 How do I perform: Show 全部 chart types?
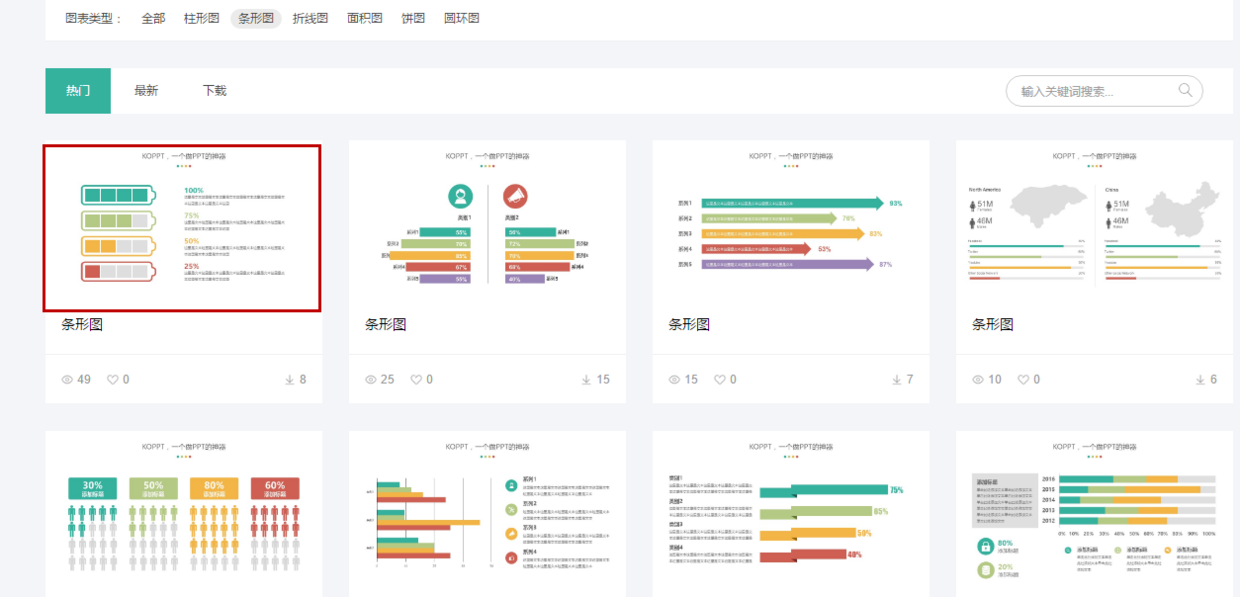(153, 18)
